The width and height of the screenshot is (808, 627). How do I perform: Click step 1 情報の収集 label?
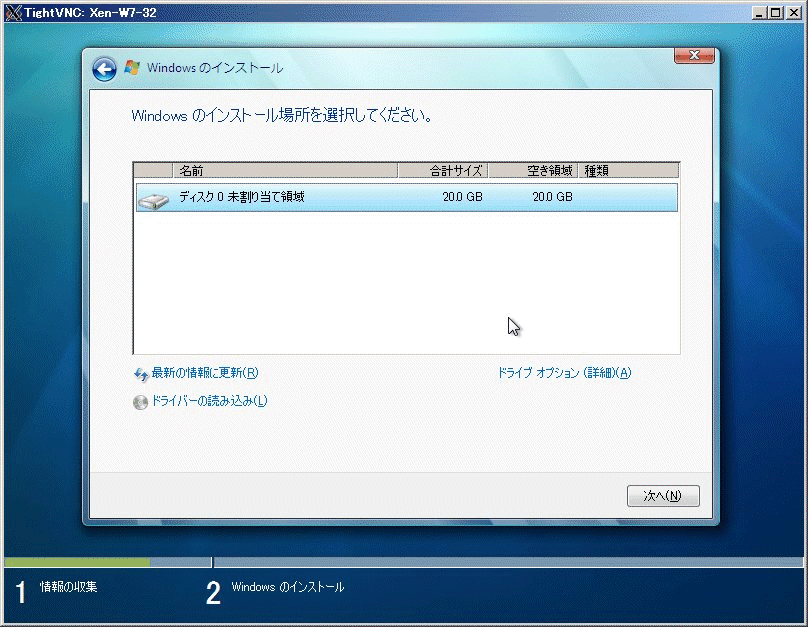coord(69,587)
